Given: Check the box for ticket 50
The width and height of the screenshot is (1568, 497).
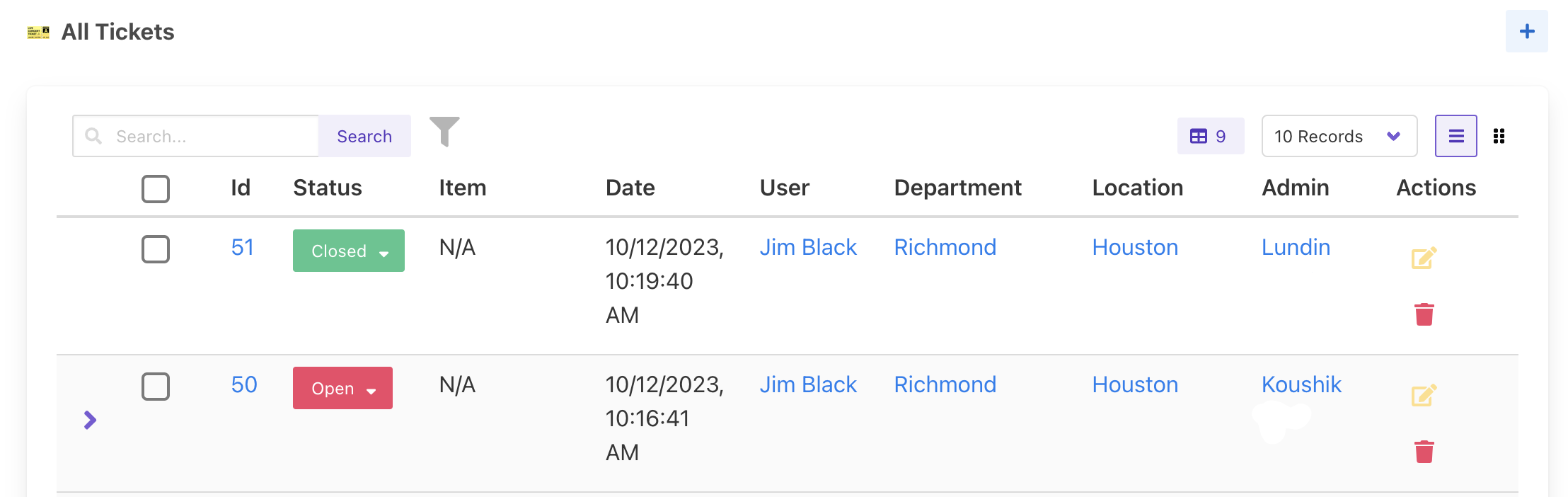Looking at the screenshot, I should 156,387.
